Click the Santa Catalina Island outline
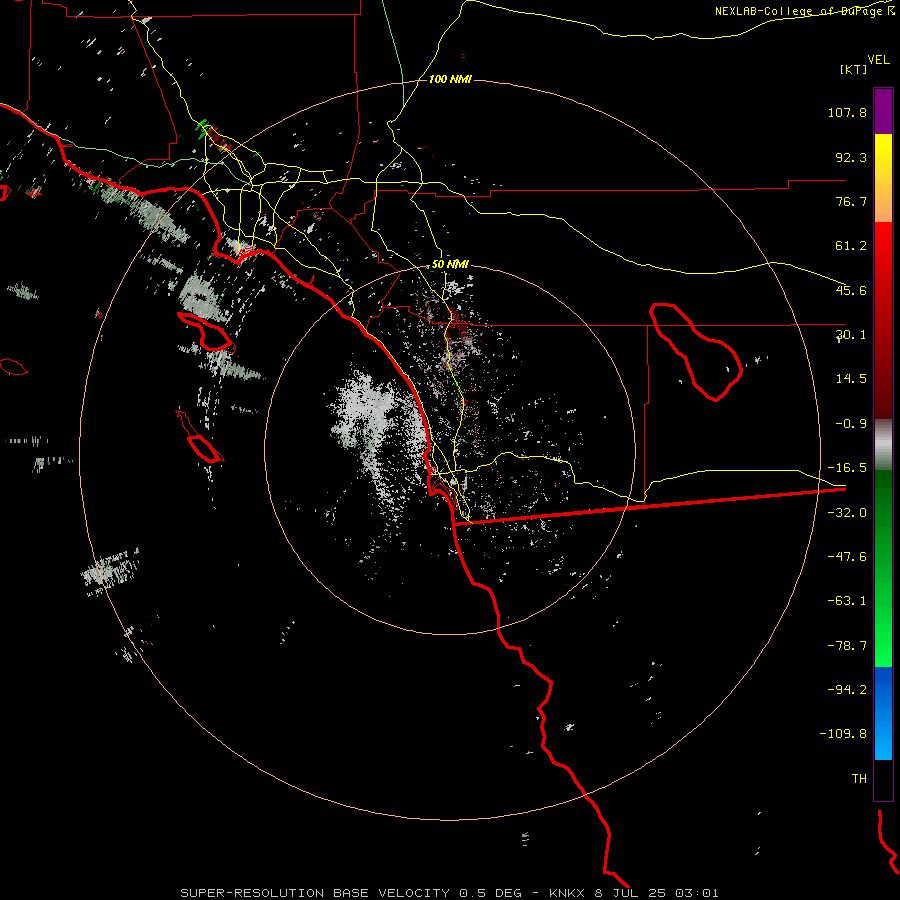 click(207, 332)
